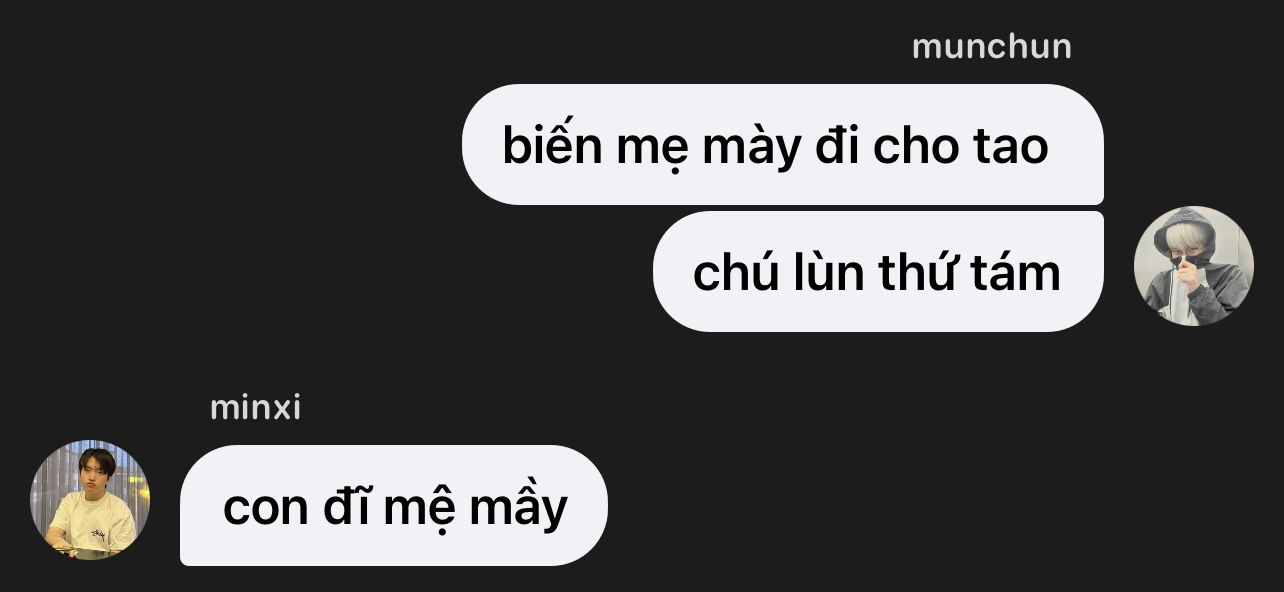Click the white t-shirt in minxi's photo
1284x592 pixels.
(90, 526)
